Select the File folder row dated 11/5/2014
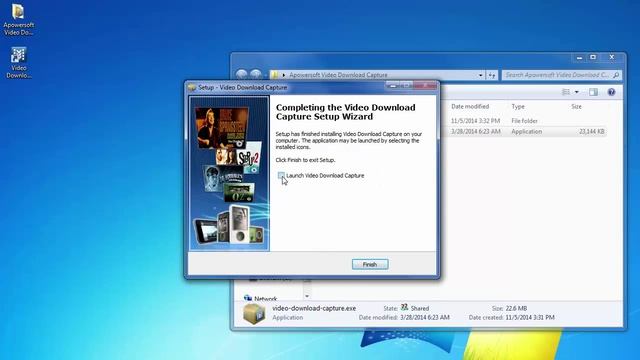 click(x=525, y=121)
